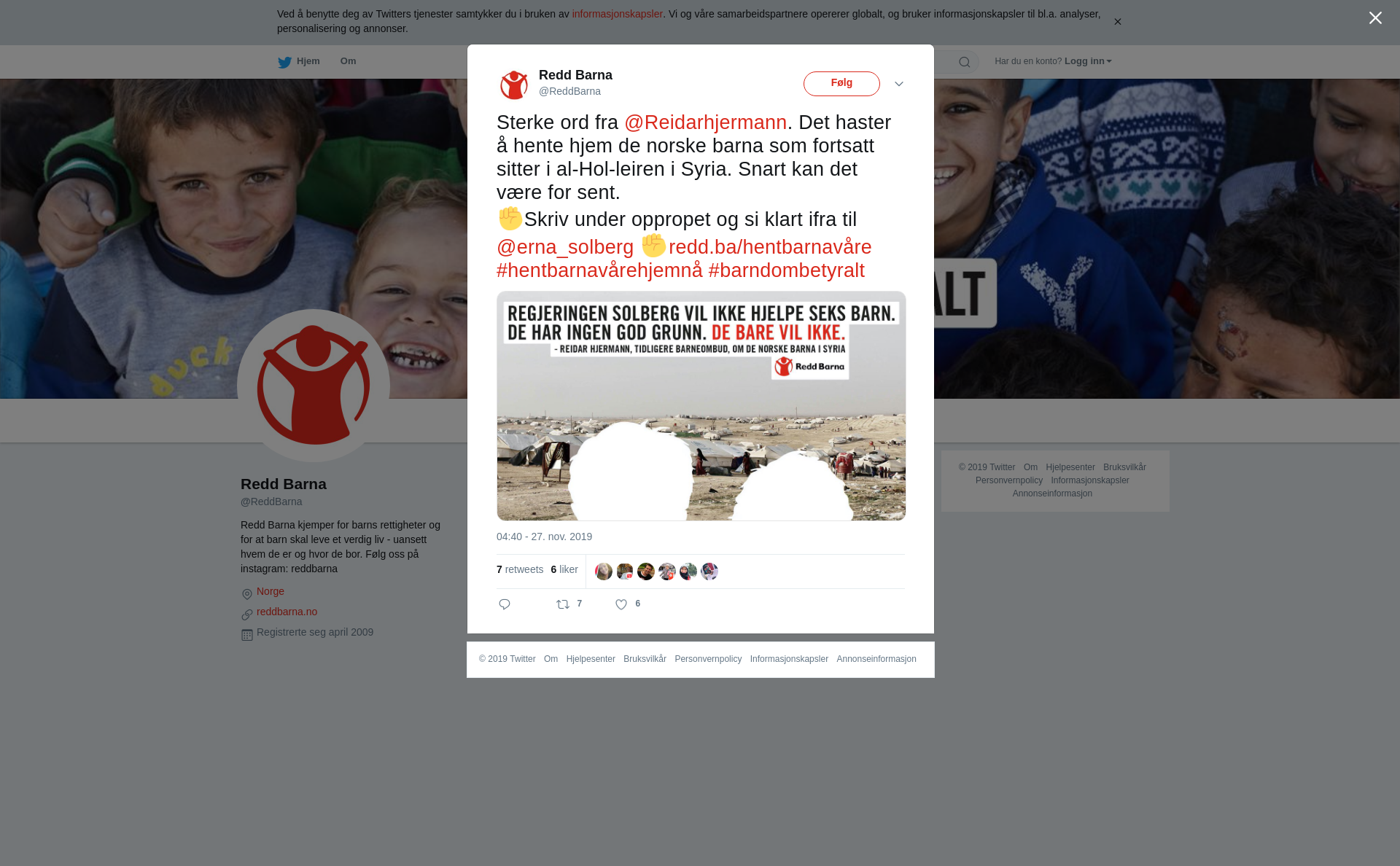Image resolution: width=1400 pixels, height=866 pixels.
Task: Click the search magnifier icon
Action: [x=965, y=62]
